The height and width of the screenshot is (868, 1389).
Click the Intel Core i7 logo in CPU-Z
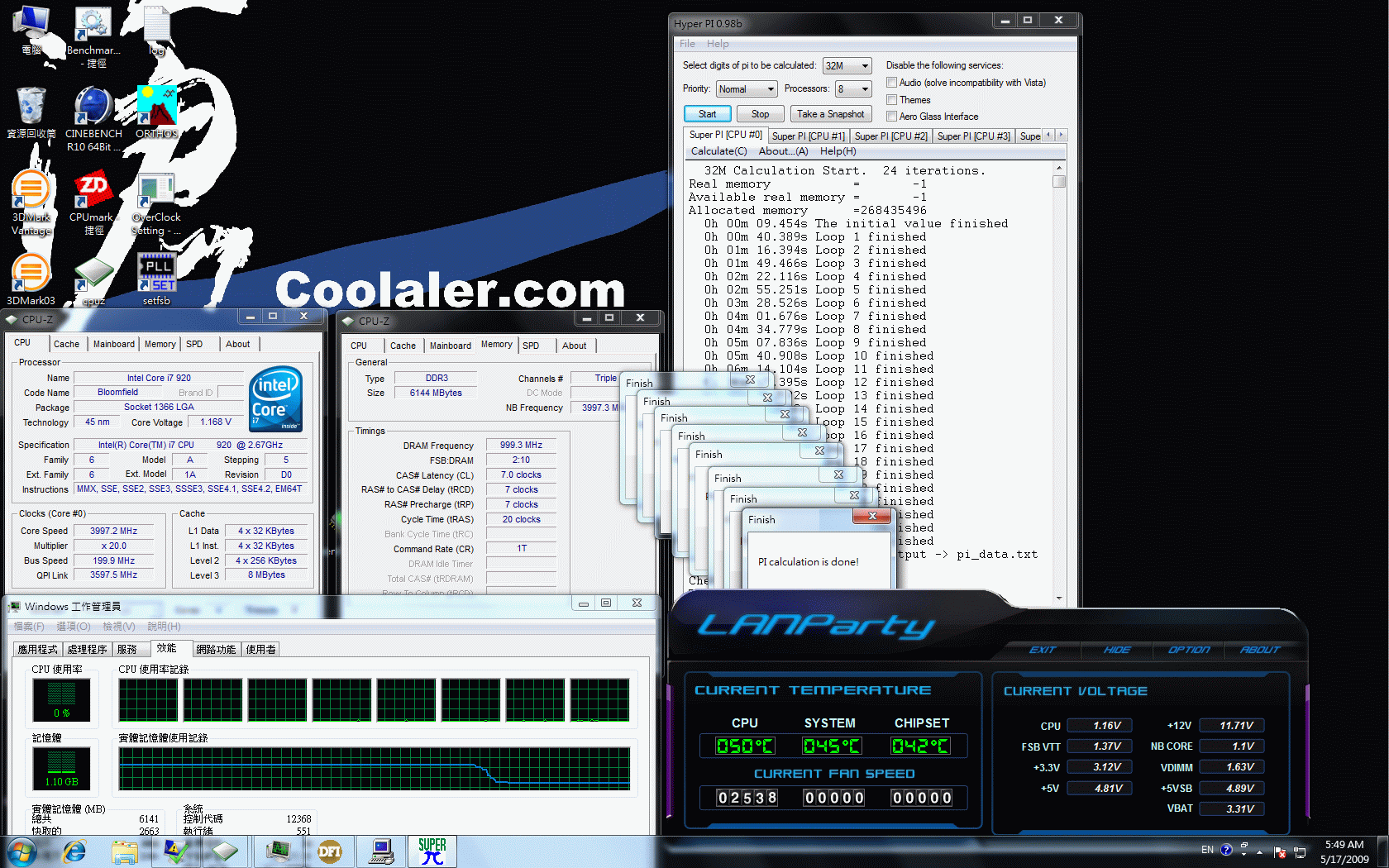pyautogui.click(x=275, y=399)
